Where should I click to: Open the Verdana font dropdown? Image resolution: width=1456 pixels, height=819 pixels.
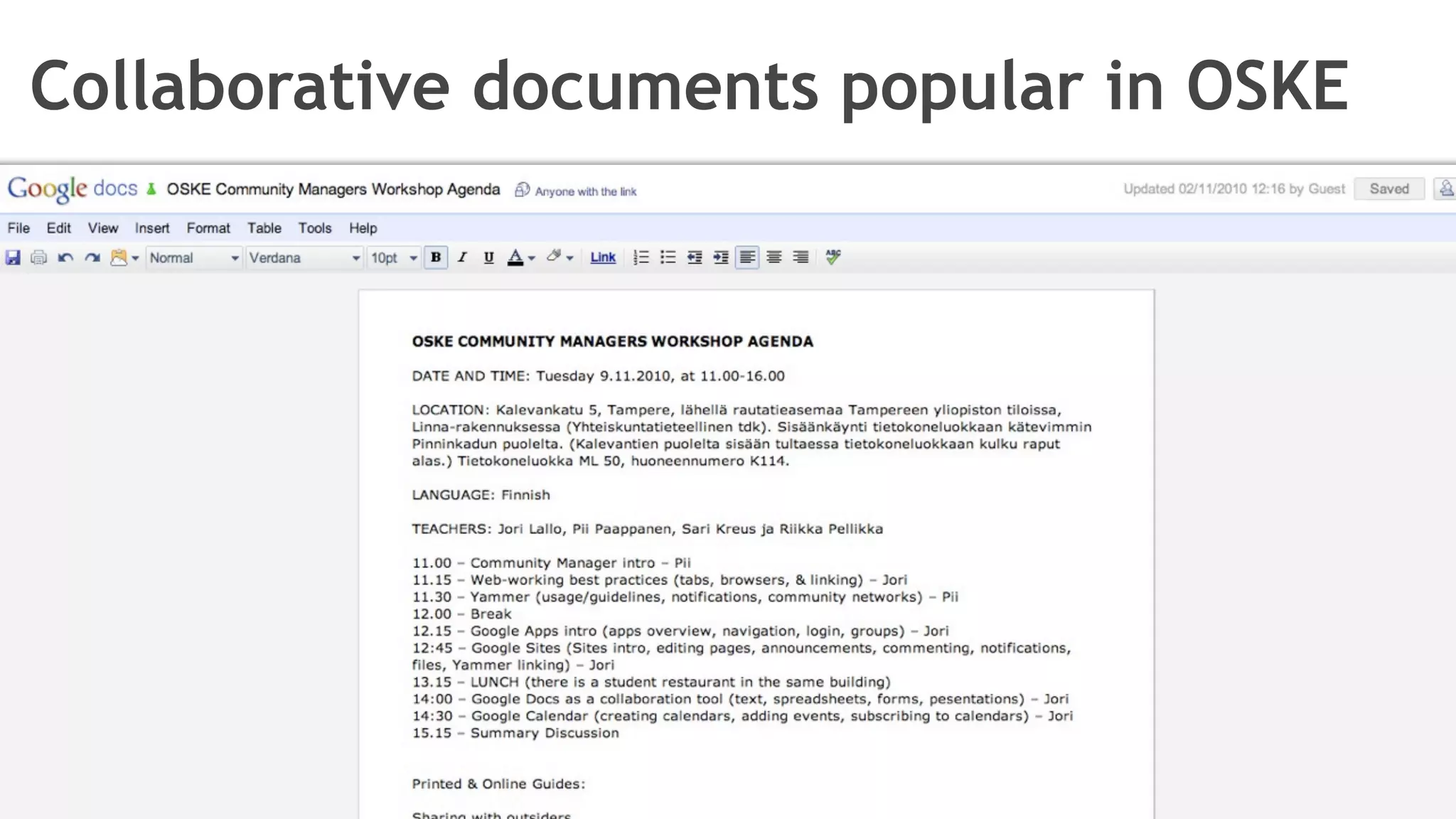click(305, 258)
